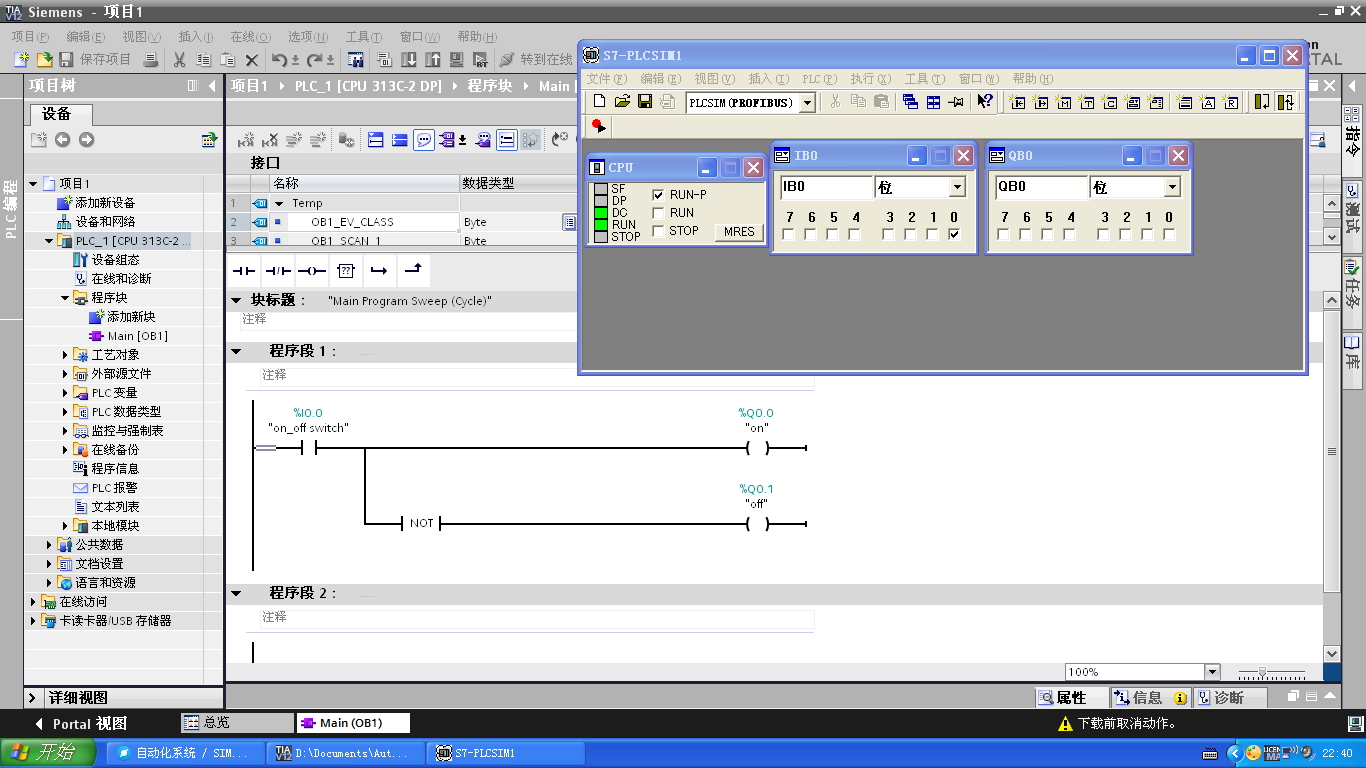Adjust the editor zoom slider
The width and height of the screenshot is (1366, 768).
1263,673
